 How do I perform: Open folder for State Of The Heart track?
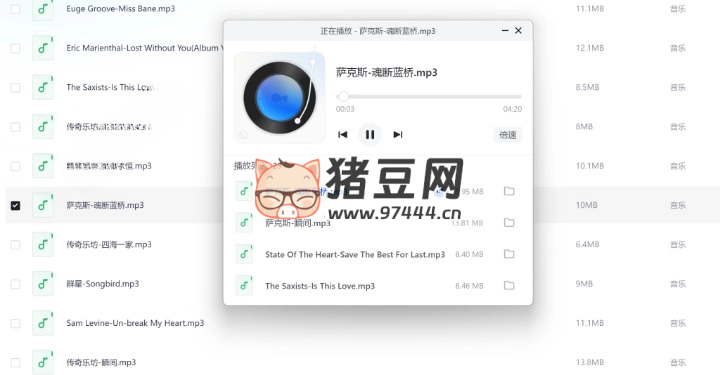tap(509, 254)
